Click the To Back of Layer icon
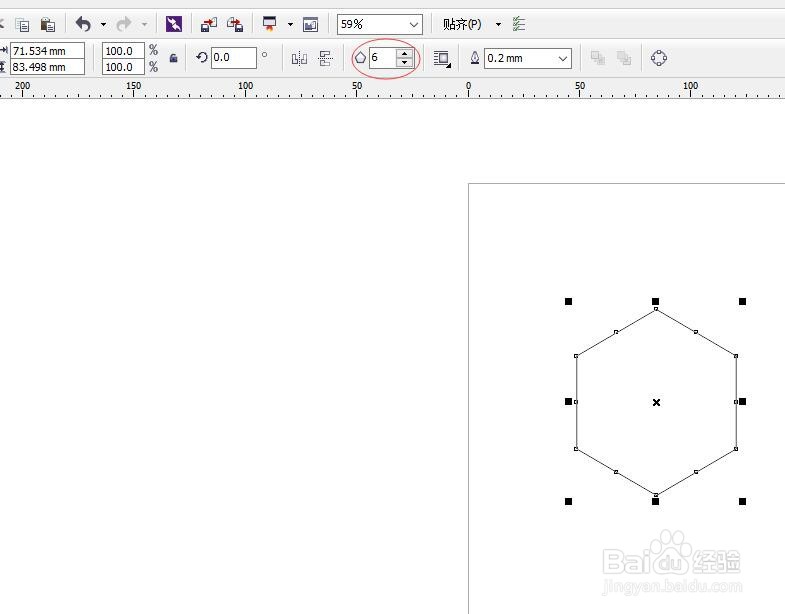 [x=624, y=58]
